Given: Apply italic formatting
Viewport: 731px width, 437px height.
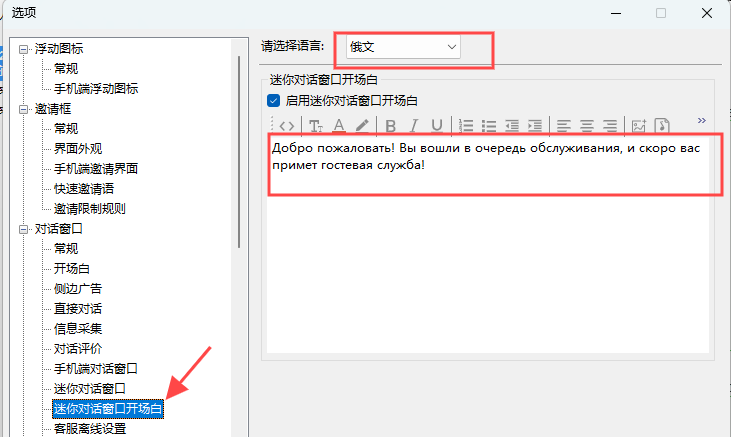Looking at the screenshot, I should 414,125.
